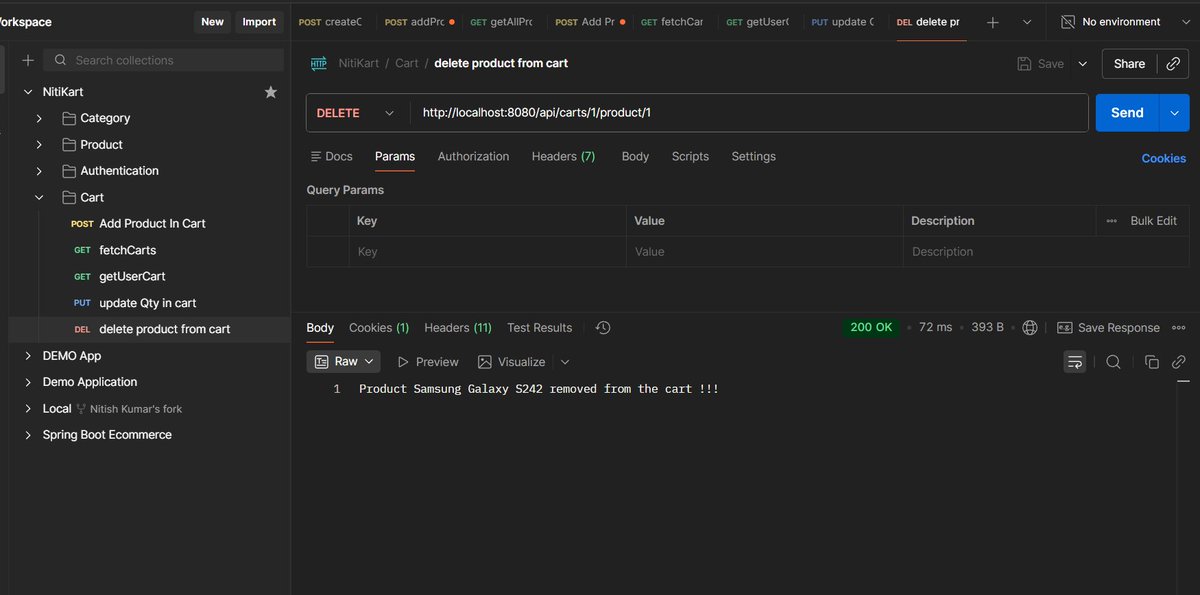Open the request Body tab
1200x595 pixels.
(x=635, y=156)
